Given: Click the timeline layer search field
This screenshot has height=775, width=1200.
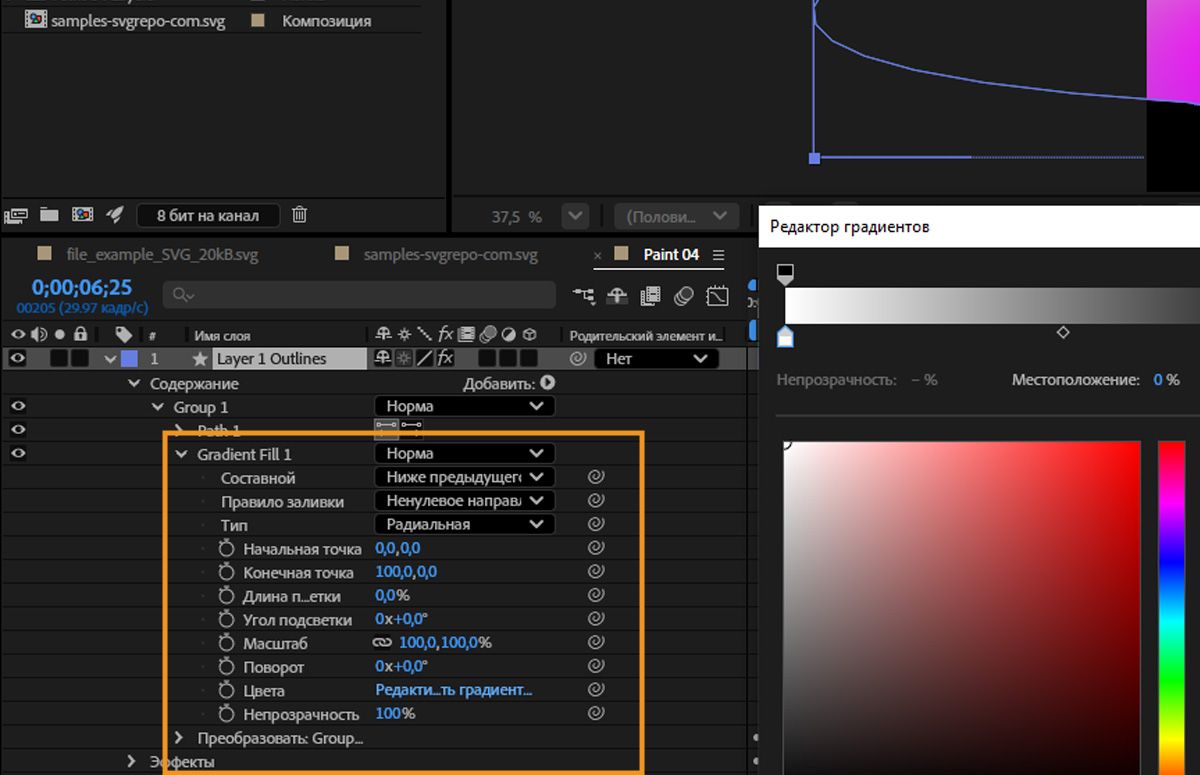Looking at the screenshot, I should coord(360,295).
